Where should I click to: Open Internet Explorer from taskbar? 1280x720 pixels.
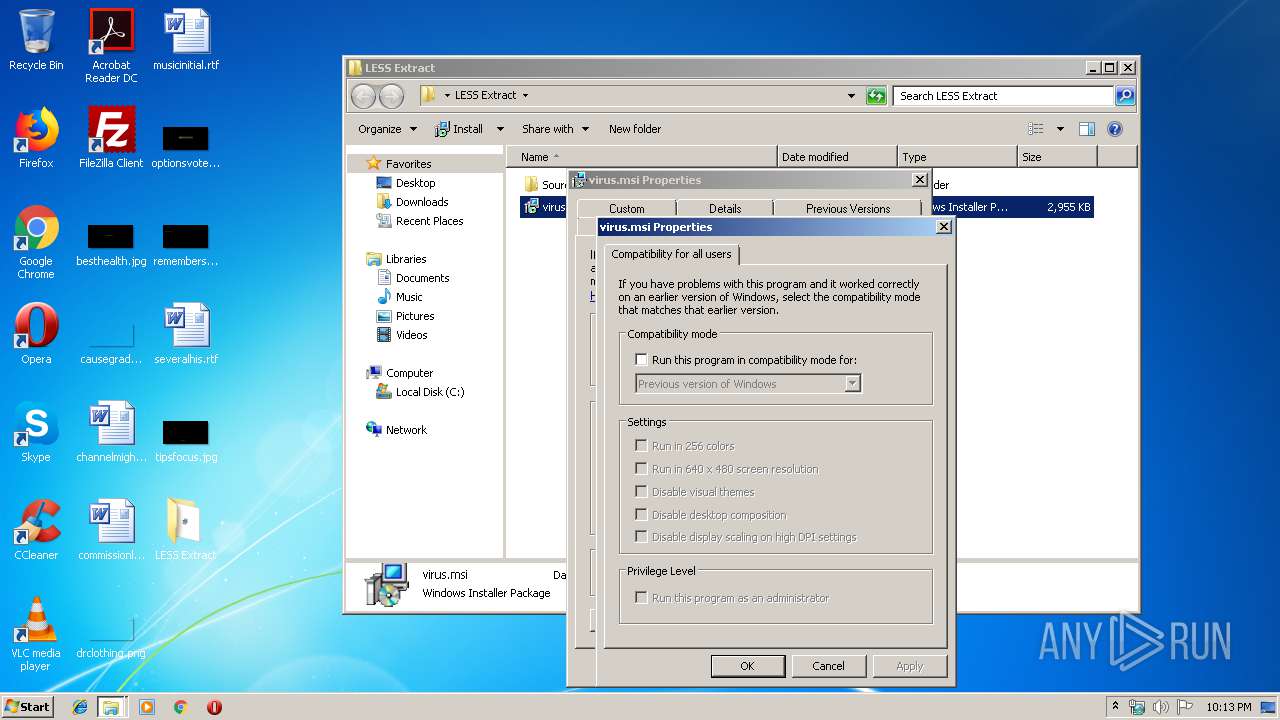coord(80,707)
